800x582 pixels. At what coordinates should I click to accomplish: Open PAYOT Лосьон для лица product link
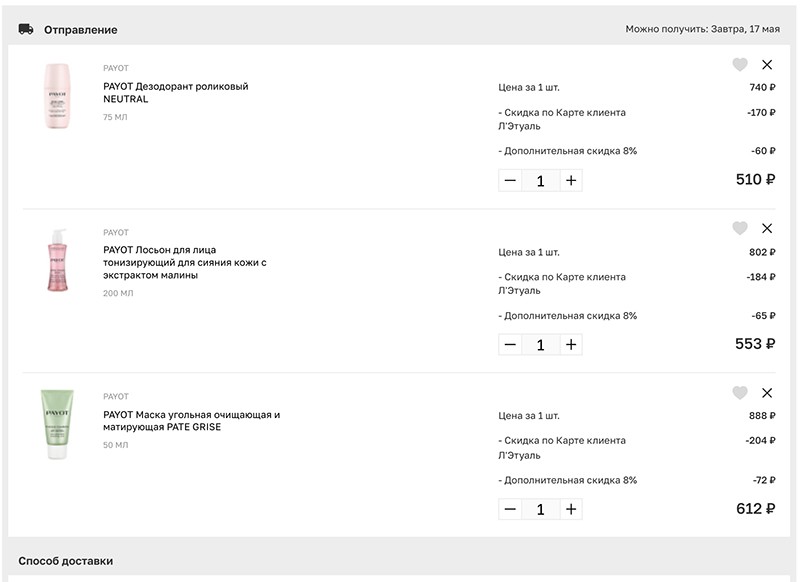pos(185,263)
